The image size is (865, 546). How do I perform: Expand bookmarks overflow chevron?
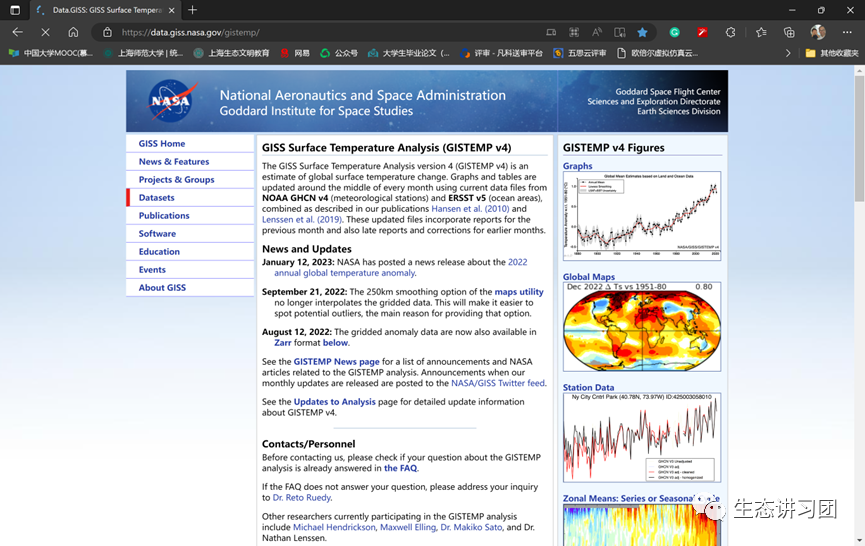[x=788, y=53]
